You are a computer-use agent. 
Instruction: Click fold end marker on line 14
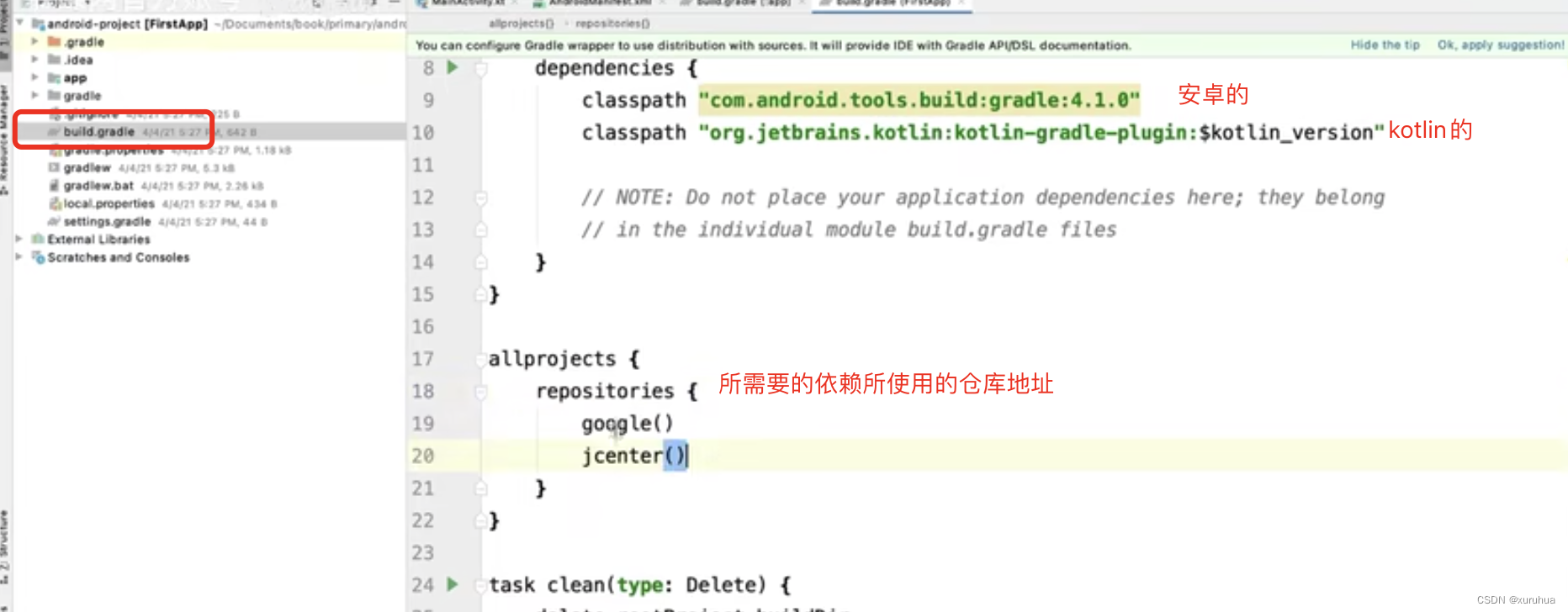click(481, 262)
